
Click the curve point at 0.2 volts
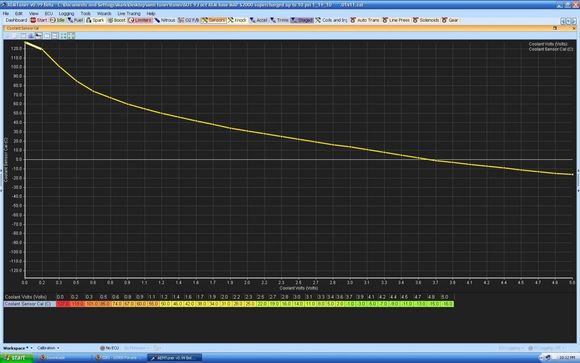42,49
